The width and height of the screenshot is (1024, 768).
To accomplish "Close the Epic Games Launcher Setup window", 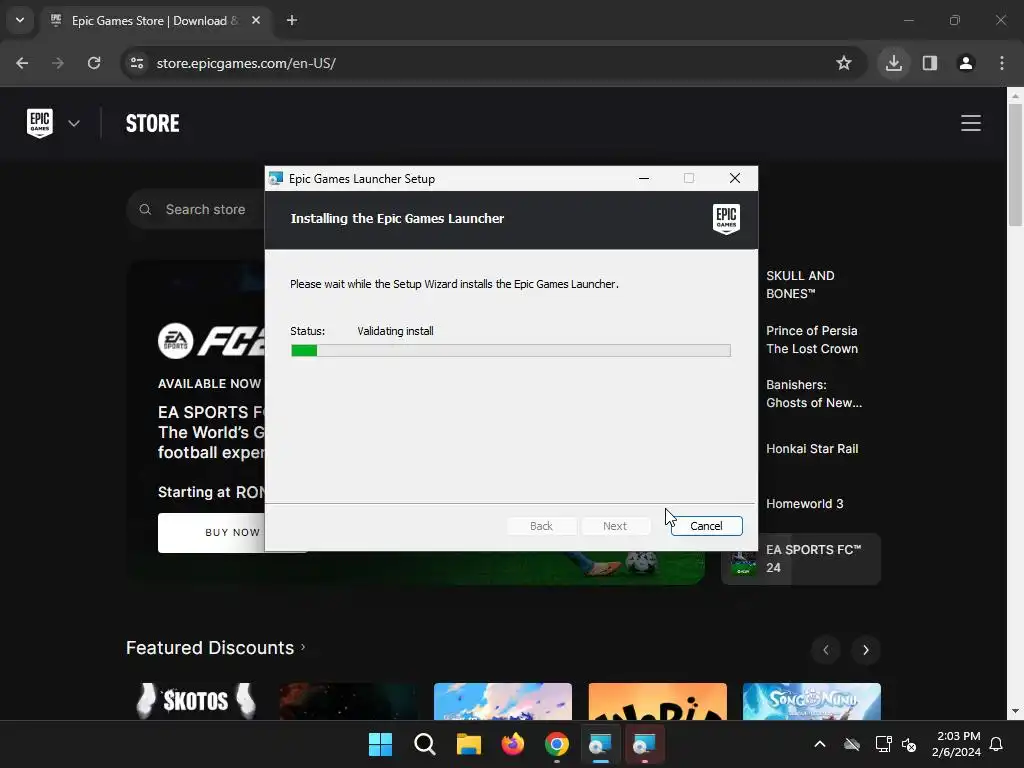I will coord(735,178).
